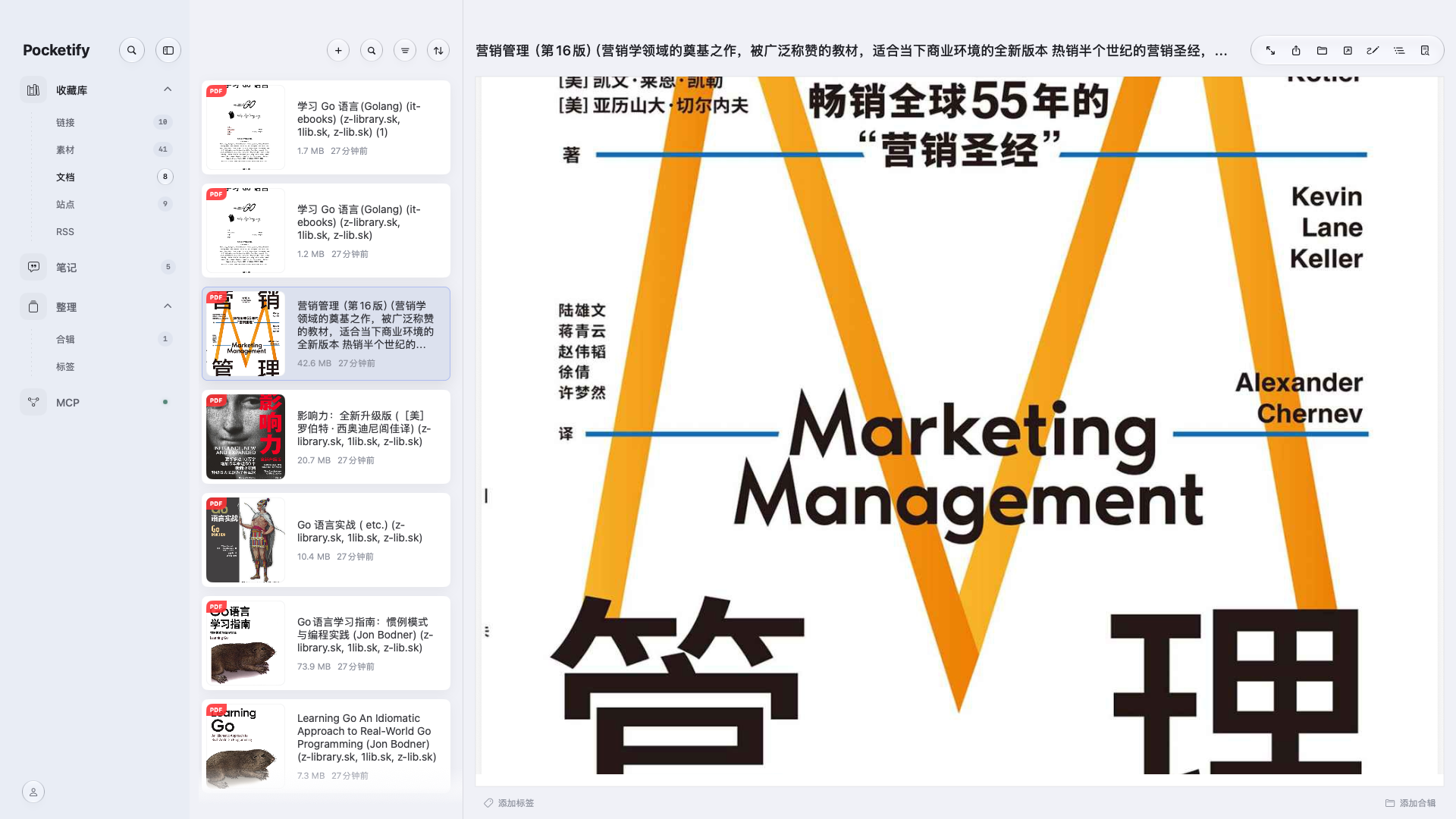Click the MCP green status dot
The image size is (1456, 819).
[165, 402]
